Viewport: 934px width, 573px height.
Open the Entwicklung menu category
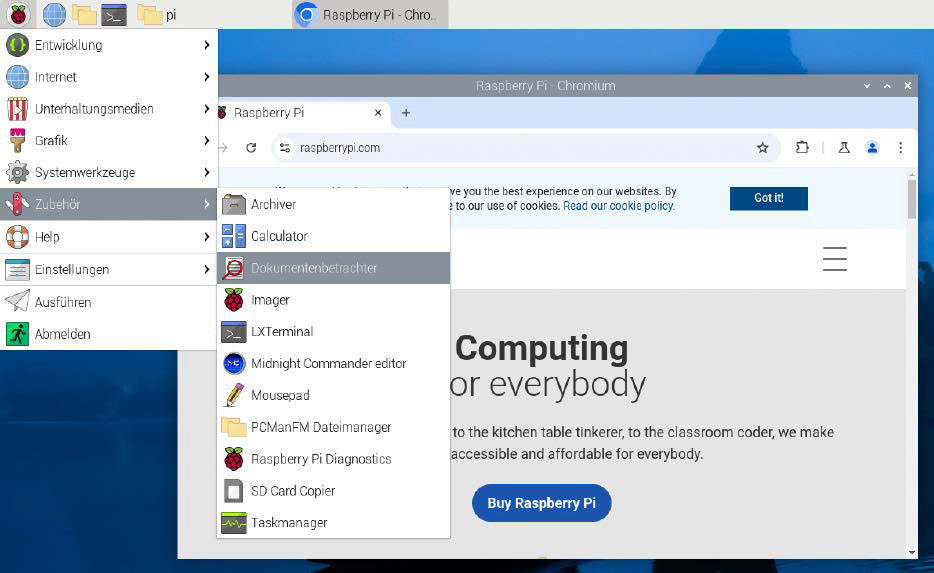(x=108, y=45)
